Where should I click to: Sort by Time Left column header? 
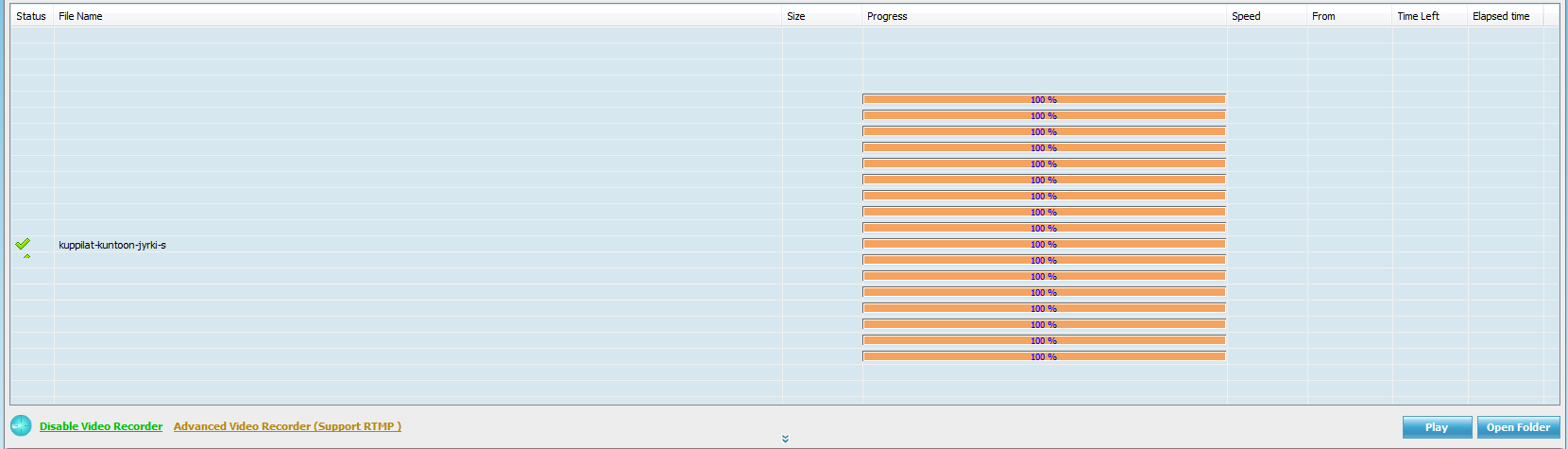click(1418, 16)
